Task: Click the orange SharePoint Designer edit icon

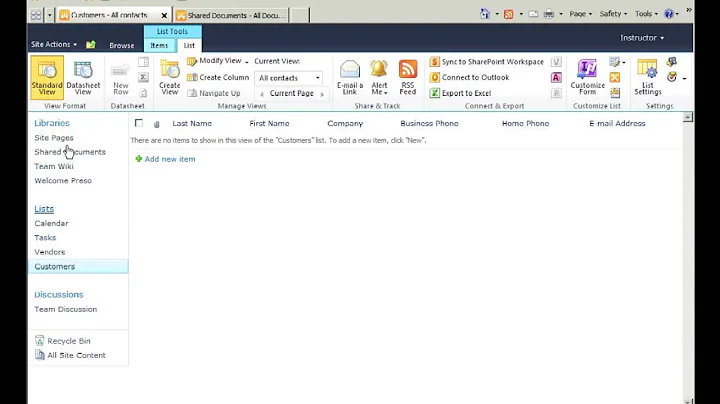Action: (x=614, y=77)
